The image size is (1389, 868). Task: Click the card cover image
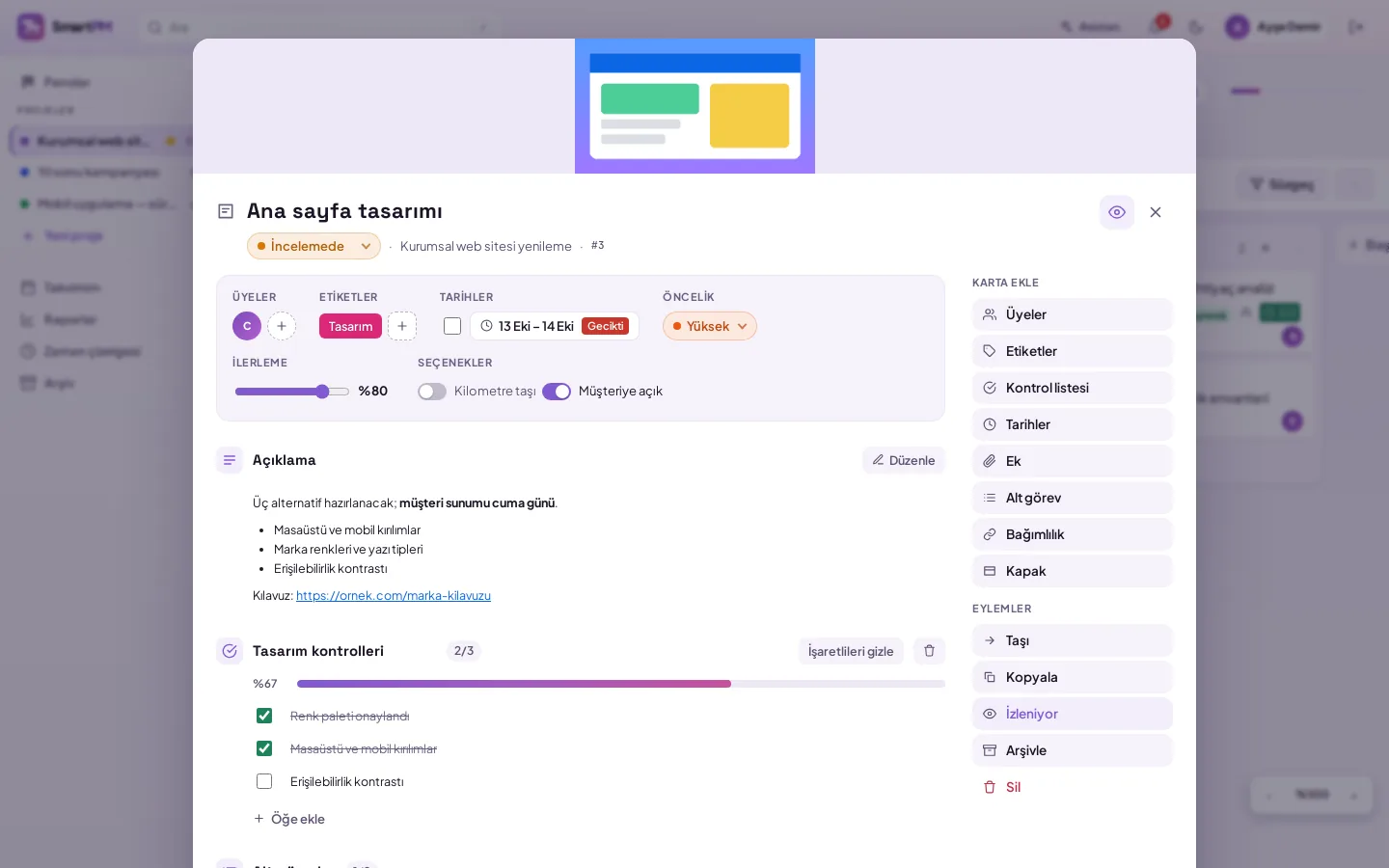point(694,106)
